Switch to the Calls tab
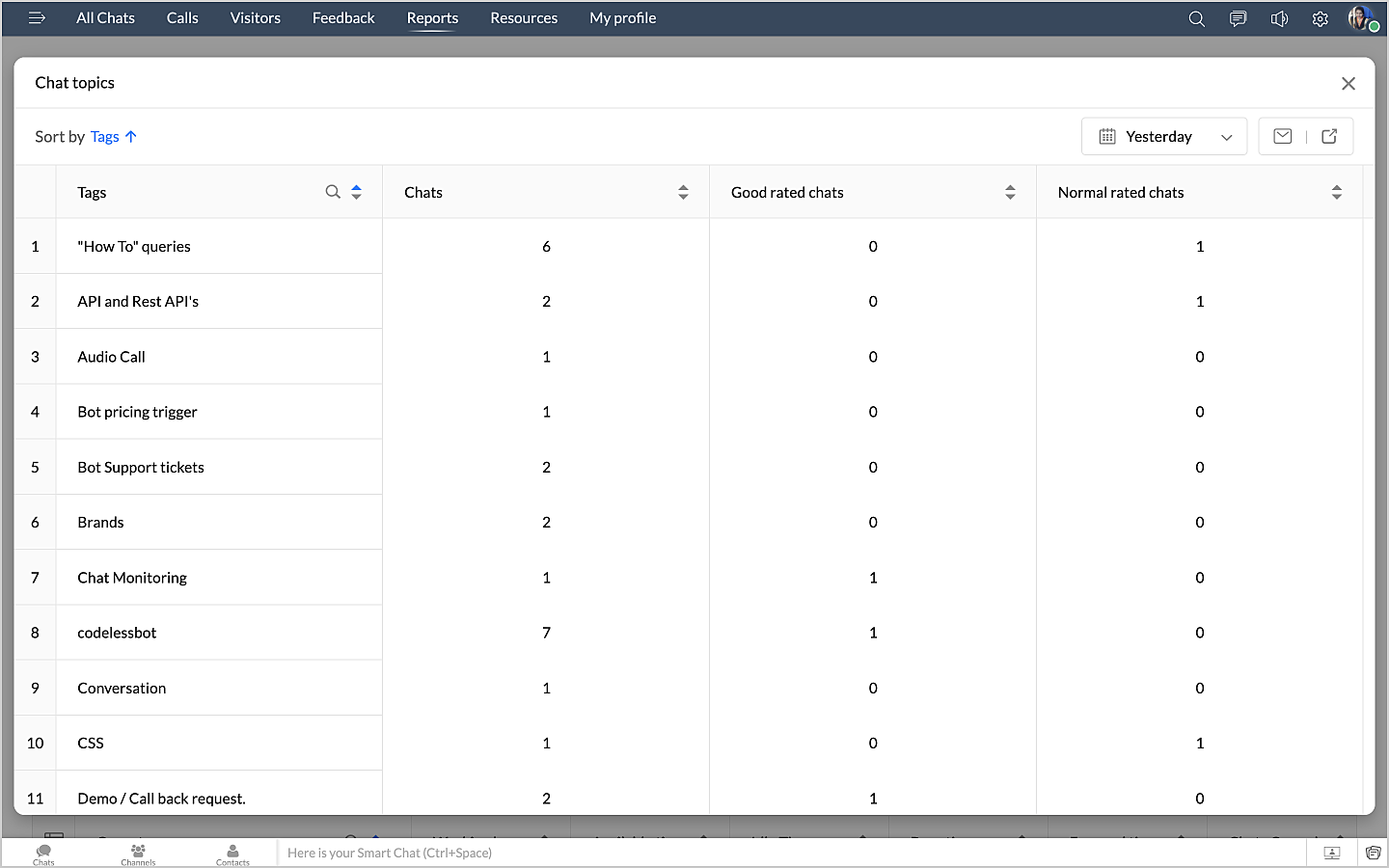This screenshot has height=868, width=1389. [x=182, y=18]
